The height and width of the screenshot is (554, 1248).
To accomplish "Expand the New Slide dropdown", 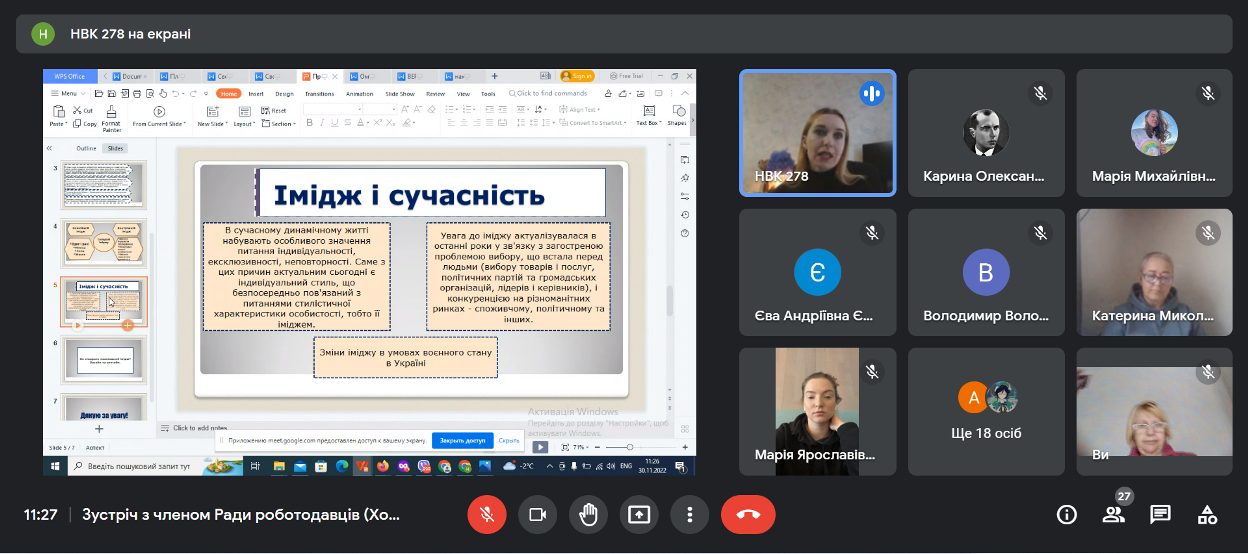I will (x=212, y=124).
